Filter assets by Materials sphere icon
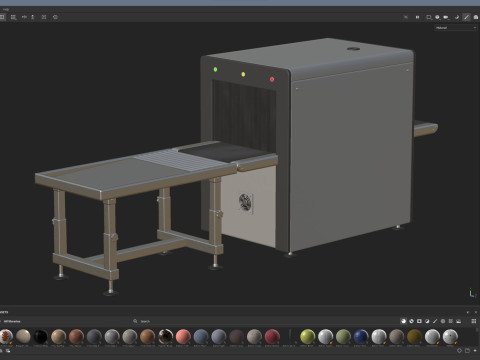The image size is (480, 360). click(x=403, y=321)
